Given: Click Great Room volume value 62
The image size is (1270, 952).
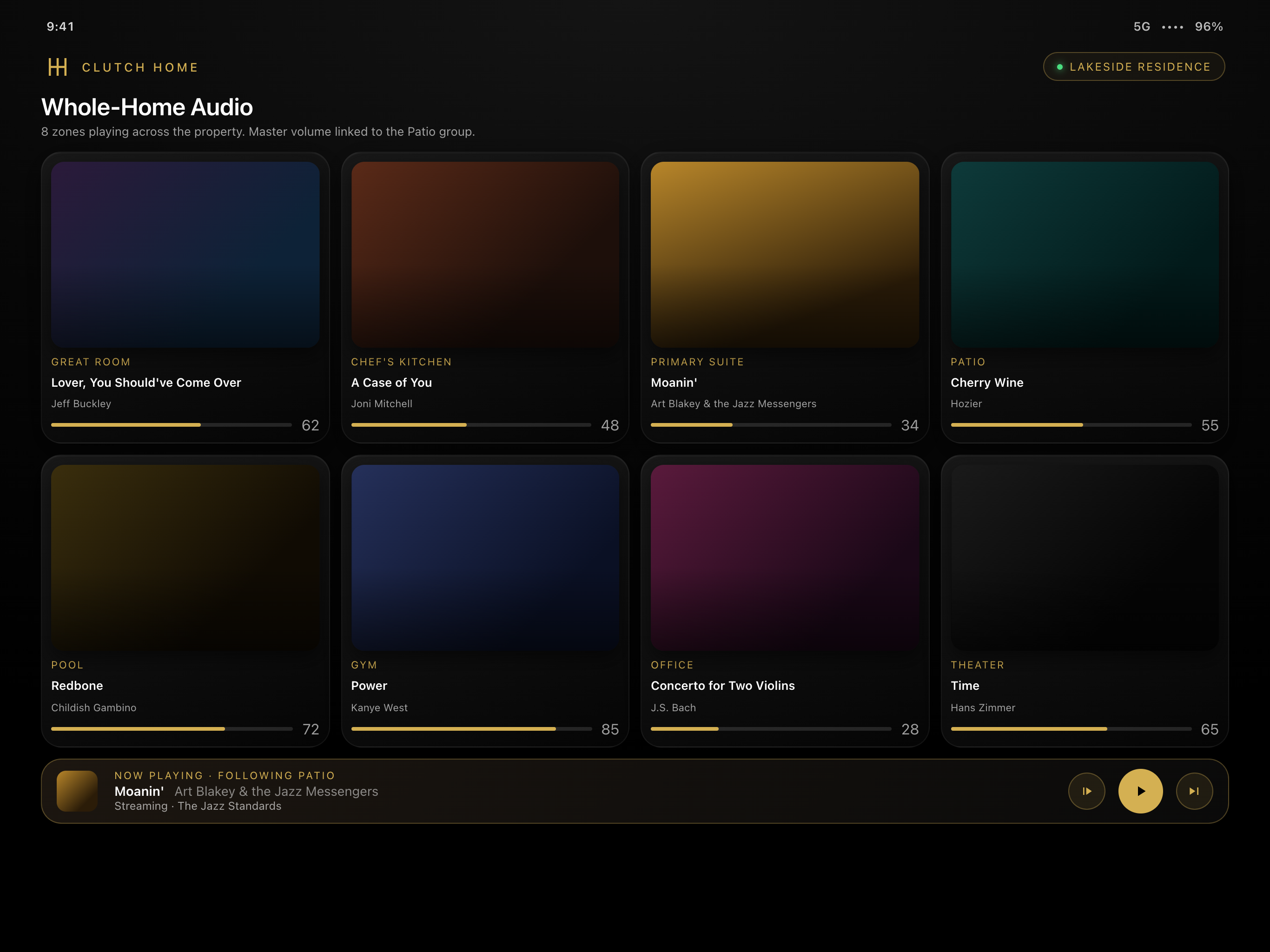Looking at the screenshot, I should pos(310,425).
